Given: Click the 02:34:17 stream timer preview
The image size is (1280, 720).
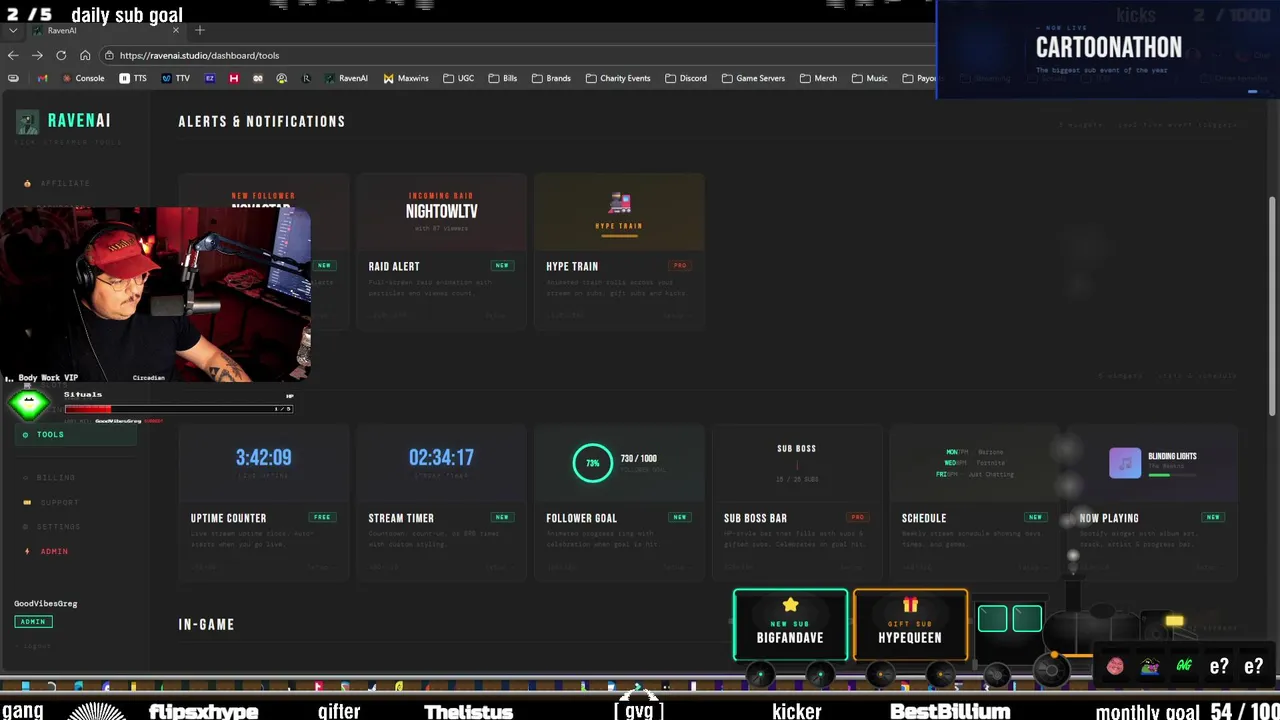Looking at the screenshot, I should [x=441, y=457].
